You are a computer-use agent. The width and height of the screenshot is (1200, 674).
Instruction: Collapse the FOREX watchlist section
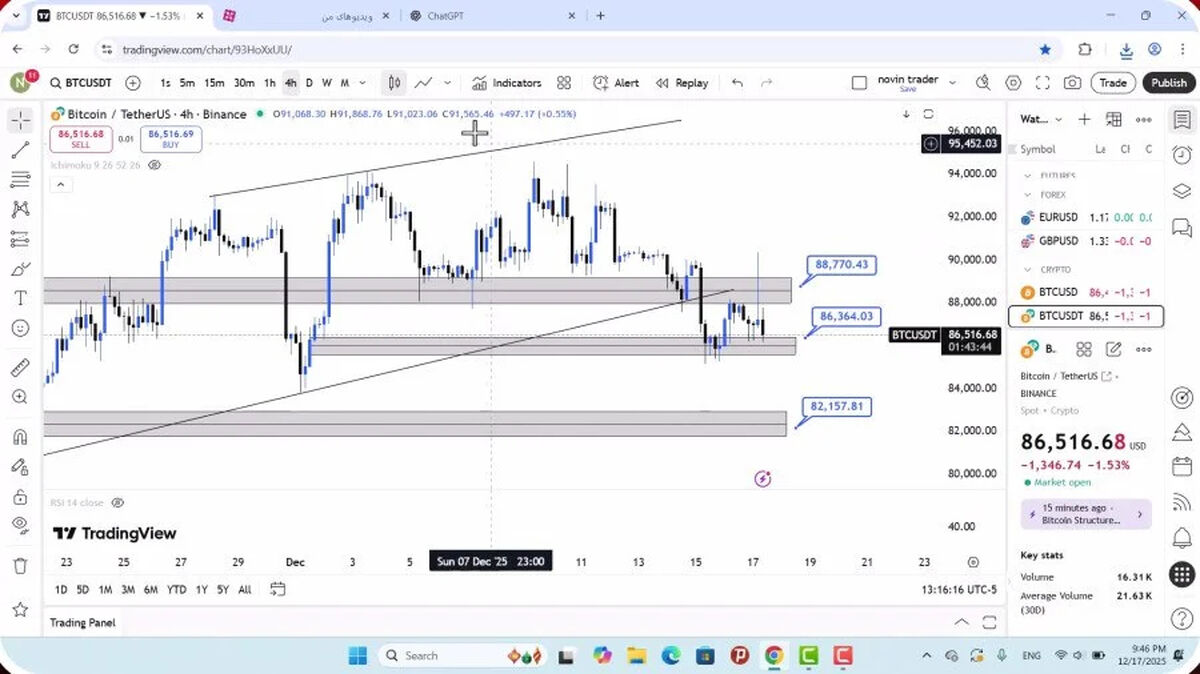click(x=1026, y=195)
